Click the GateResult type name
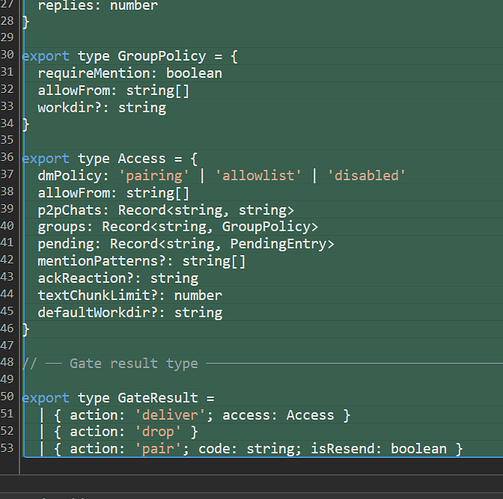Image resolution: width=503 pixels, height=499 pixels. tap(158, 398)
